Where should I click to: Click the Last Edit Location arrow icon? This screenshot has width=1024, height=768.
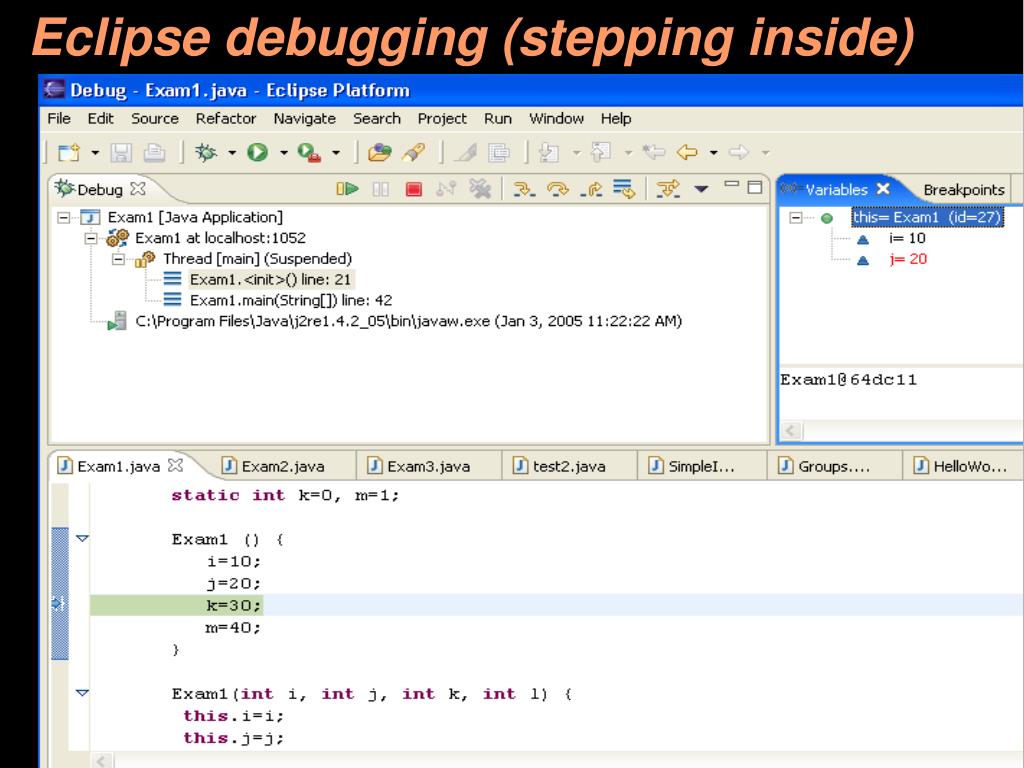pos(654,153)
